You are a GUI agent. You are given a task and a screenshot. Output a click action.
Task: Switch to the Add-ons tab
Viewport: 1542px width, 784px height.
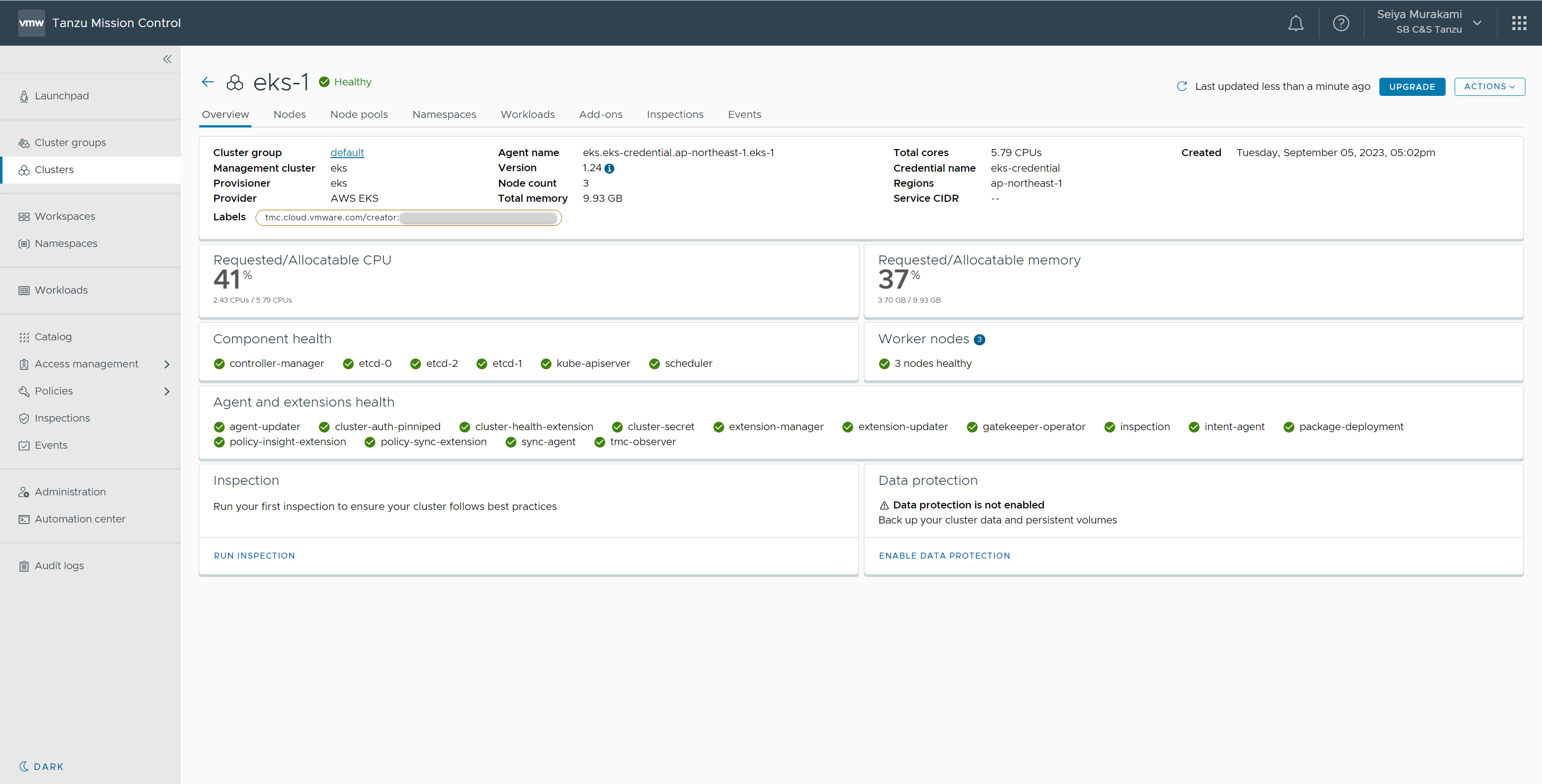tap(600, 114)
